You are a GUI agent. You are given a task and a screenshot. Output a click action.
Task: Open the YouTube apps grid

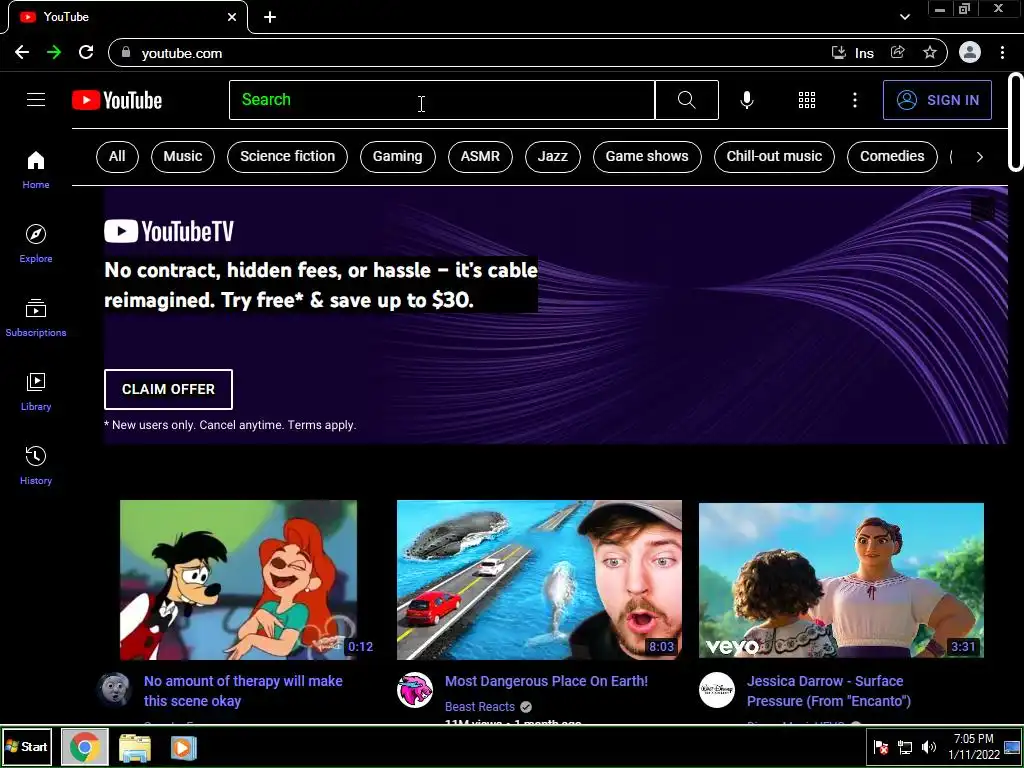807,100
